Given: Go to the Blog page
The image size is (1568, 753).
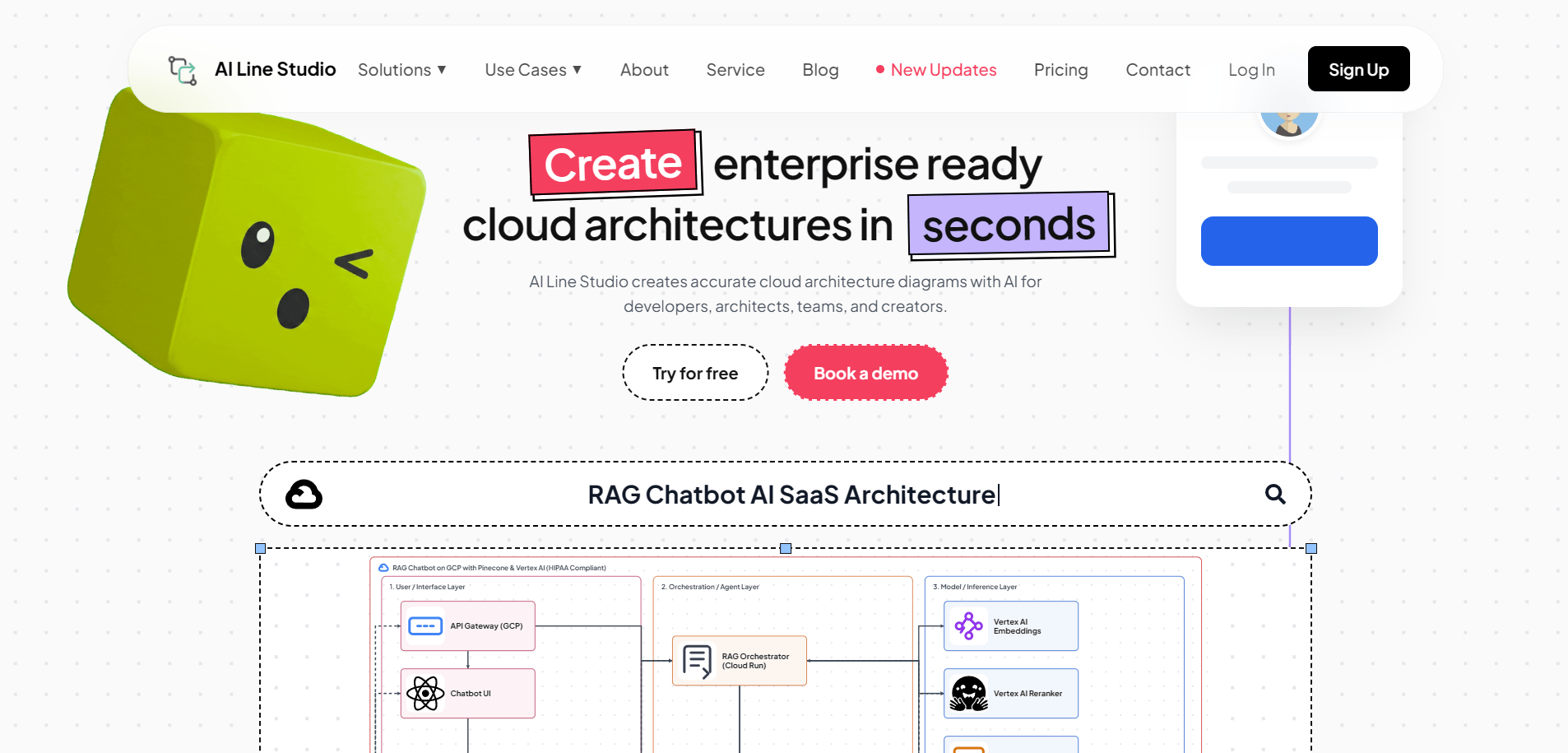Looking at the screenshot, I should [820, 70].
